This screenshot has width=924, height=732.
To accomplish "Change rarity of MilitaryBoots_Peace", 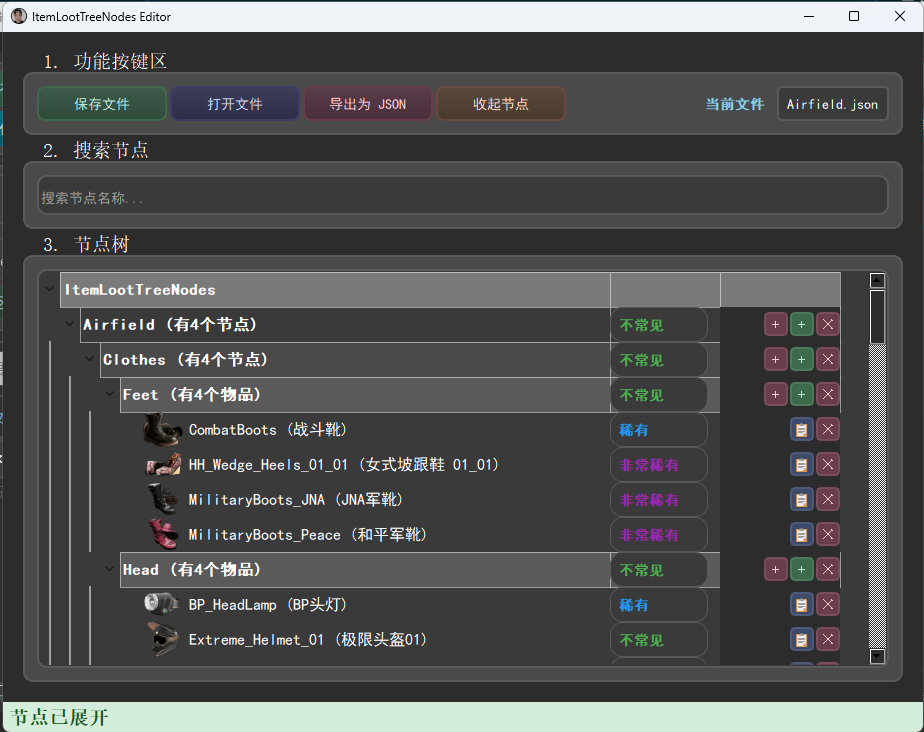I will point(658,535).
